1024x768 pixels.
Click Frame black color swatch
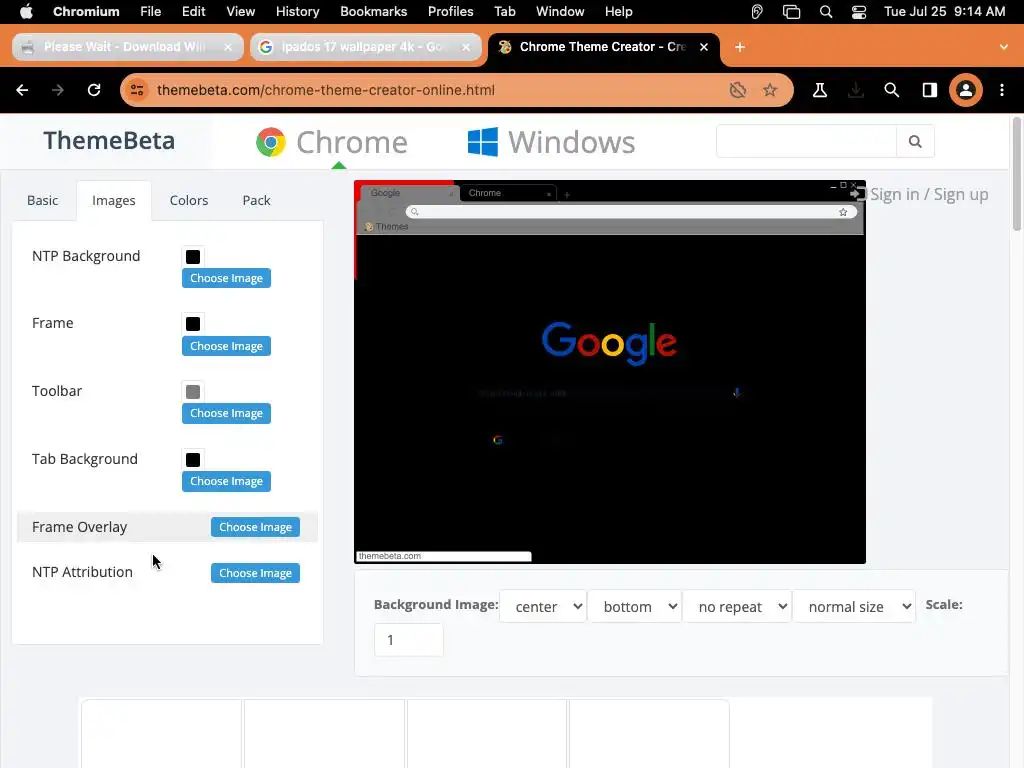pyautogui.click(x=193, y=324)
